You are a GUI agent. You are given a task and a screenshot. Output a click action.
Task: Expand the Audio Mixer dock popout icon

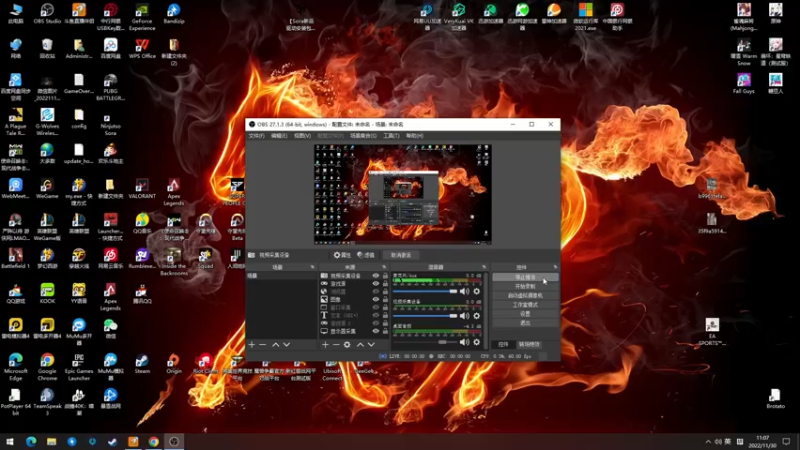485,267
